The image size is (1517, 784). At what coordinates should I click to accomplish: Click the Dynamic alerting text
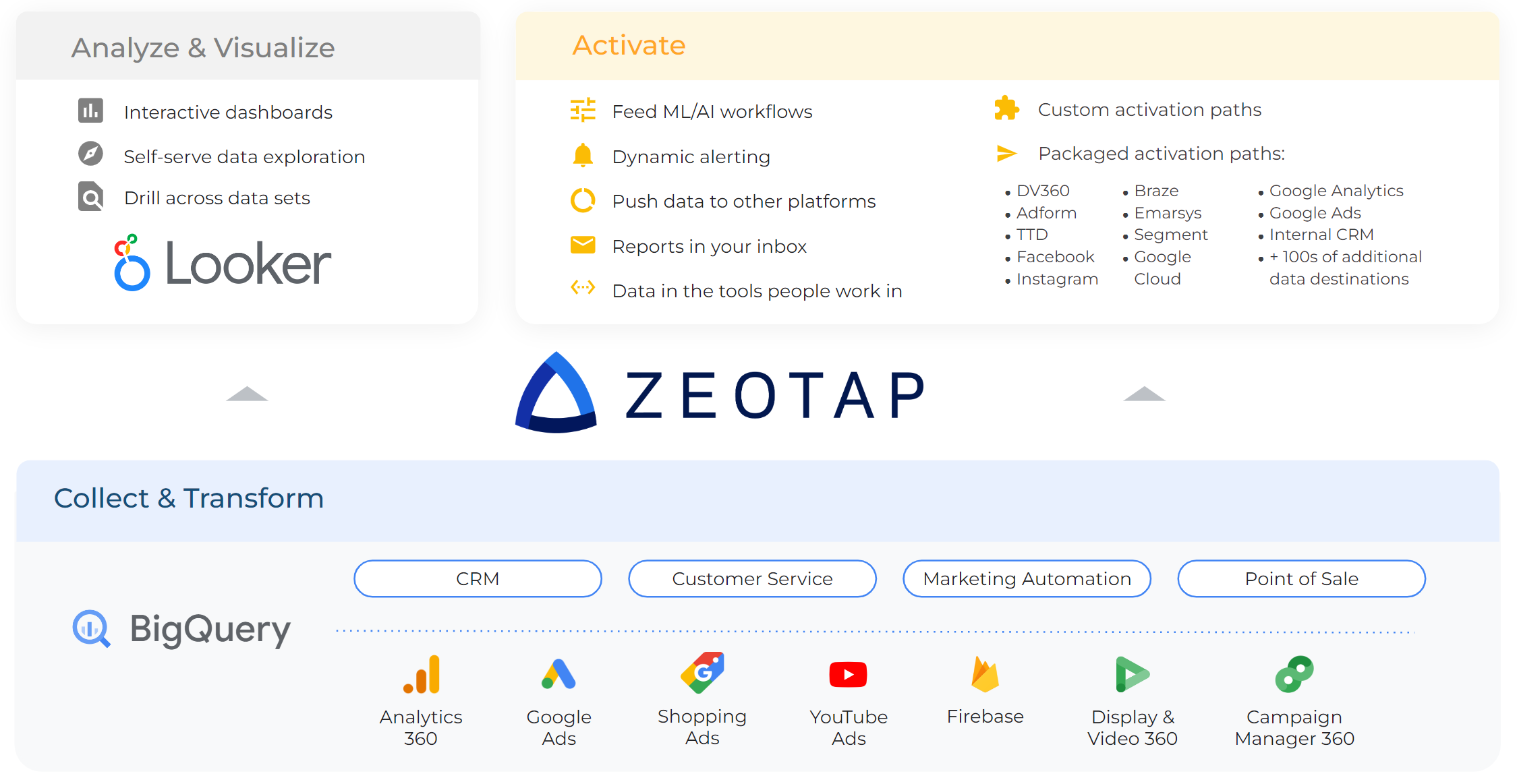pyautogui.click(x=691, y=157)
